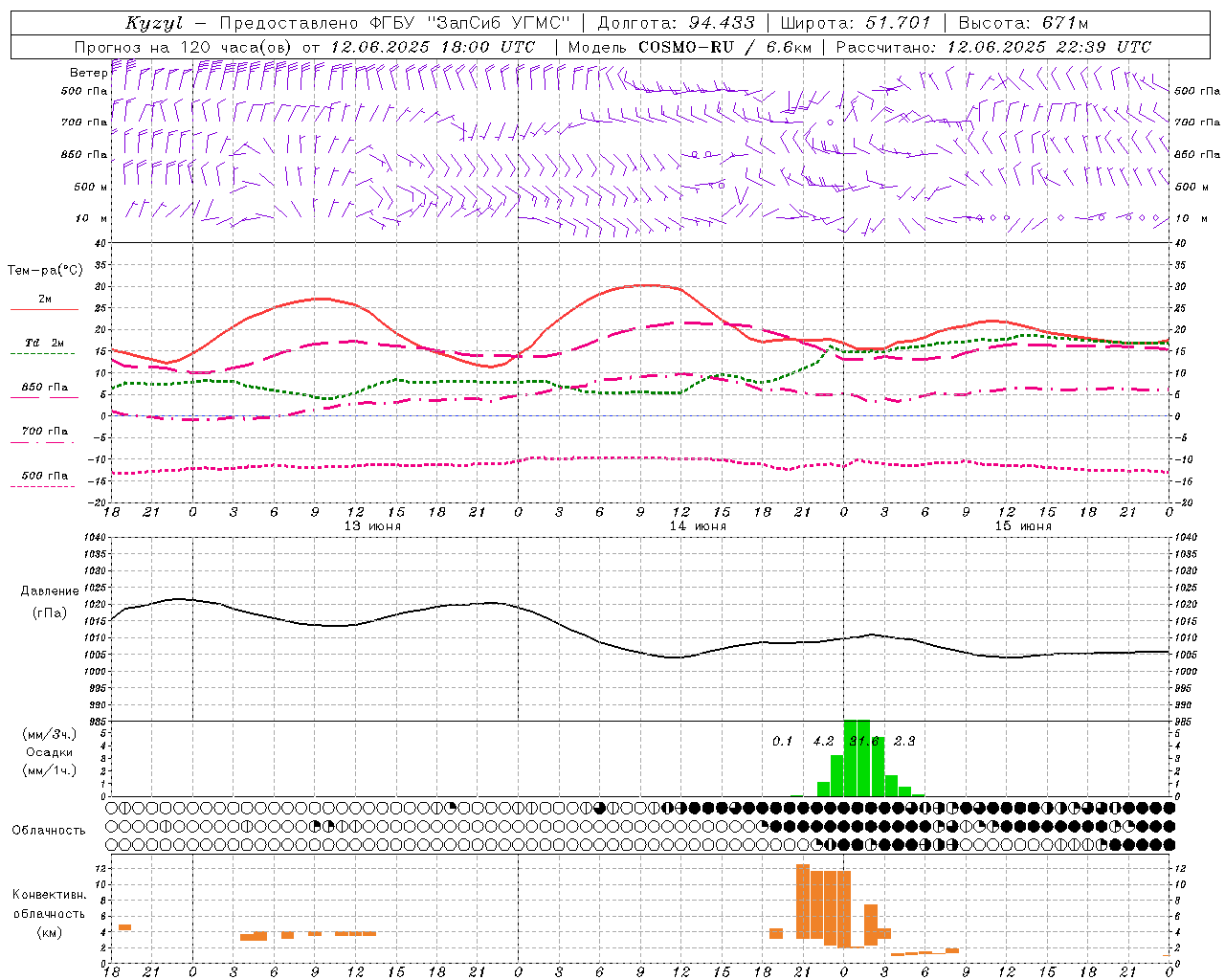The width and height of the screenshot is (1225, 980).
Task: Click the "2.3" precipitation amount value
Action: tap(904, 741)
